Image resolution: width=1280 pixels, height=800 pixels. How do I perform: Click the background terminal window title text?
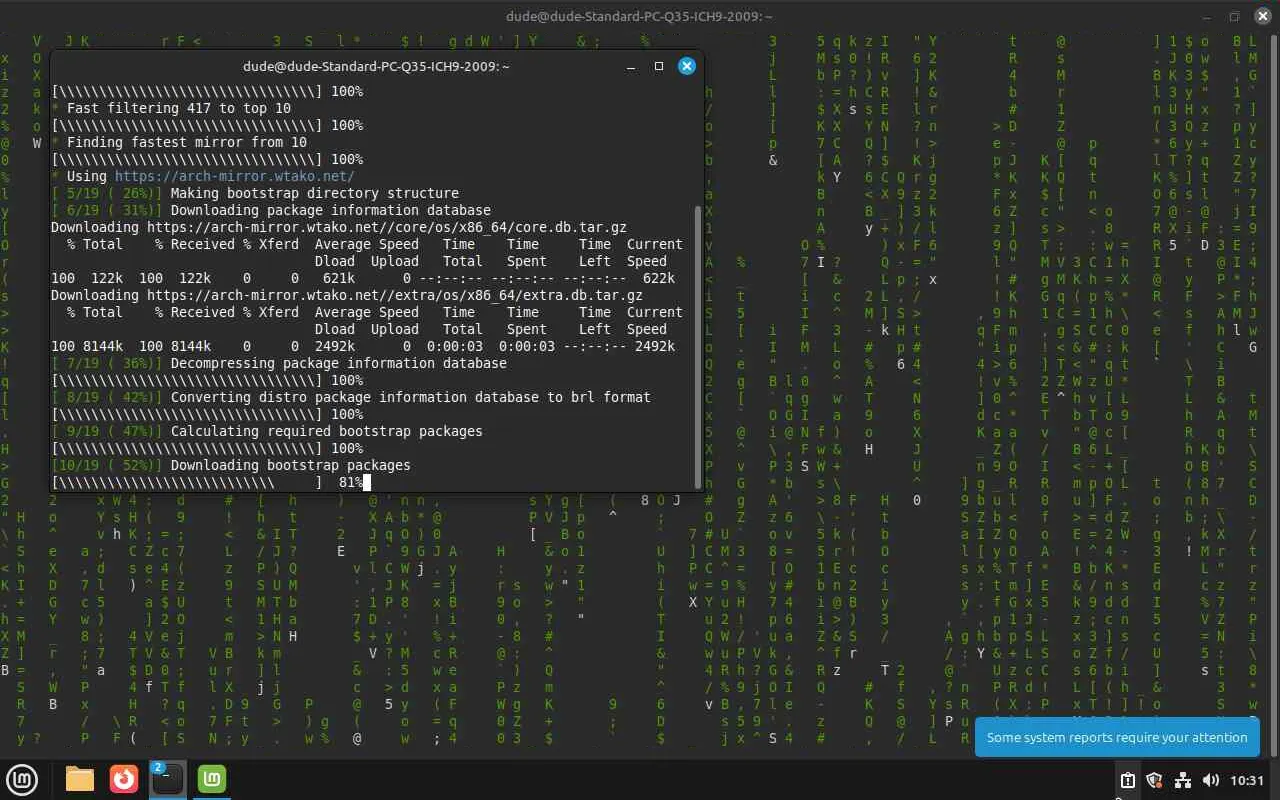tap(640, 16)
